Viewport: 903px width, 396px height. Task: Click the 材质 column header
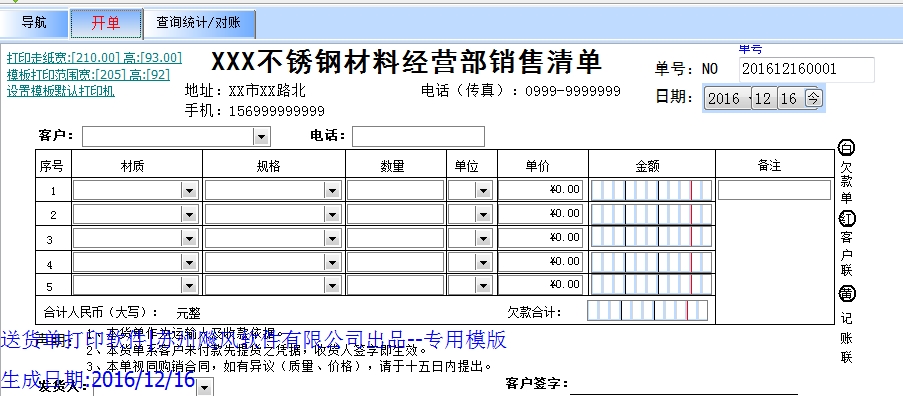(132, 166)
